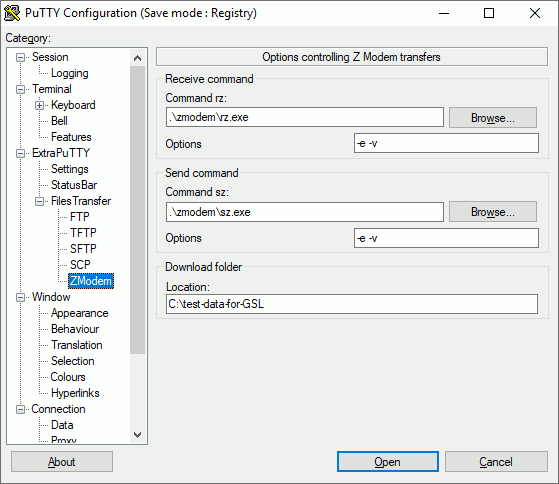Select the FilesTransfer category
559x484 pixels.
[x=81, y=201]
